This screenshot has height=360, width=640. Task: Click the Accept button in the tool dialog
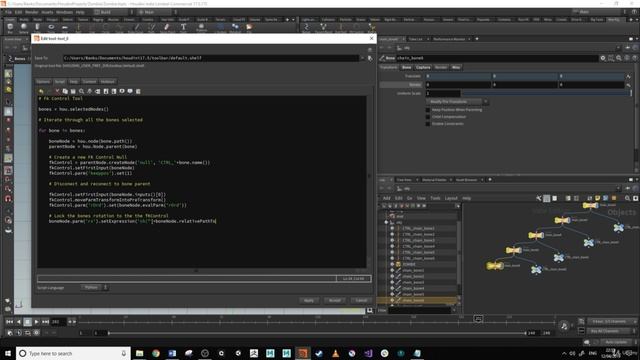(335, 300)
